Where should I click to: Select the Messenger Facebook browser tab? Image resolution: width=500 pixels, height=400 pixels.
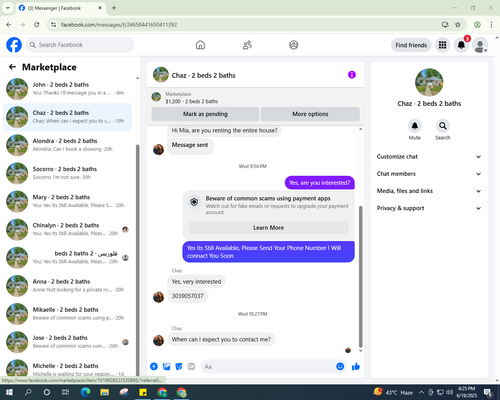pos(61,8)
